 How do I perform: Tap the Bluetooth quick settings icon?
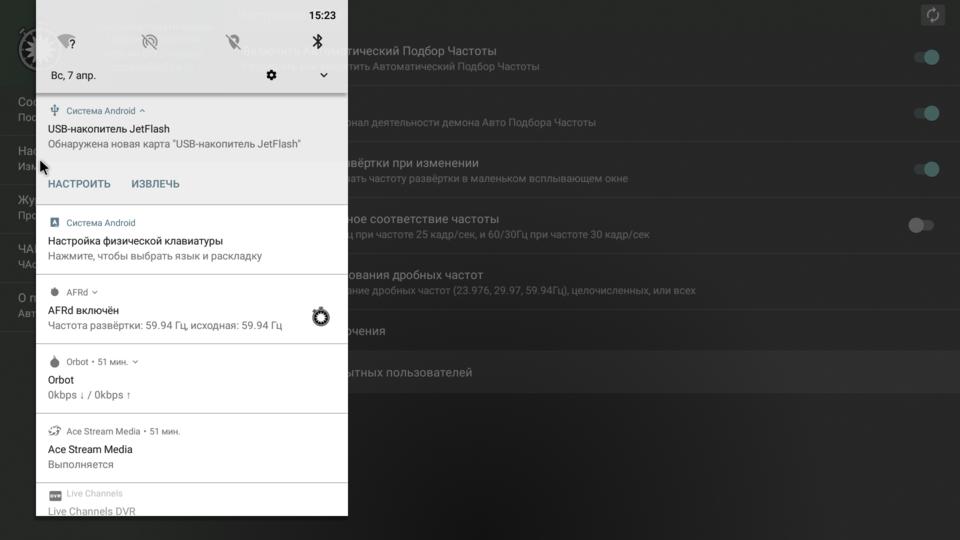[x=318, y=42]
